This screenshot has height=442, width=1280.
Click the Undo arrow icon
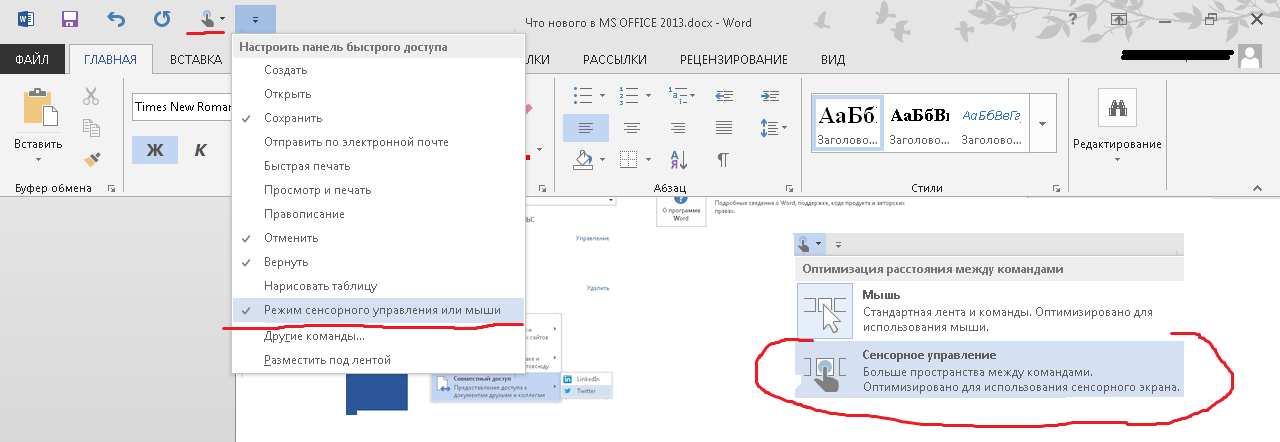coord(116,19)
